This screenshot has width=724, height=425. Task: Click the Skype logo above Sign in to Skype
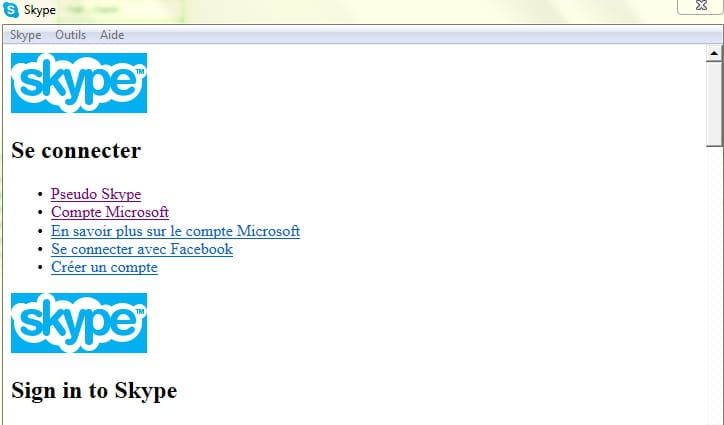tap(79, 323)
